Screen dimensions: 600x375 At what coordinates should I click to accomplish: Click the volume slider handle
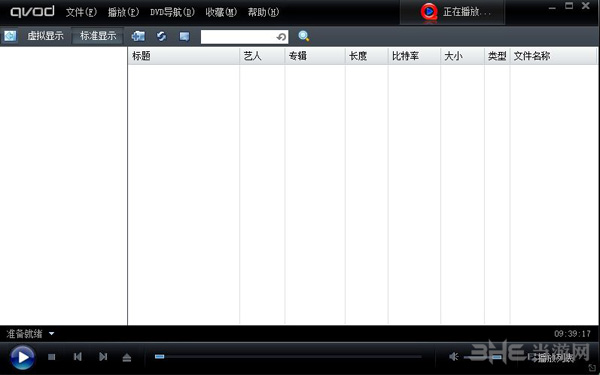pos(497,357)
